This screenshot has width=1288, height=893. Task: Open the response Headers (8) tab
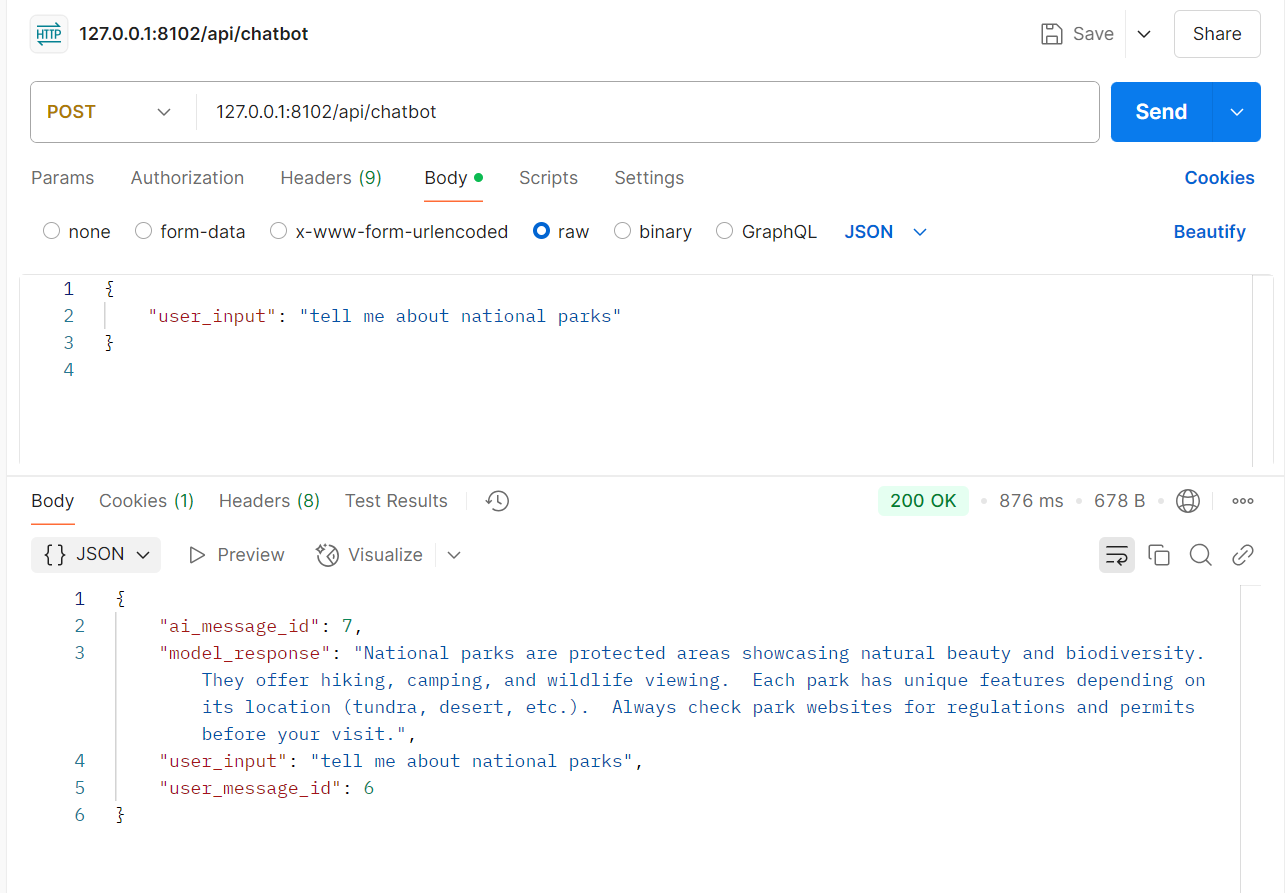pos(269,501)
